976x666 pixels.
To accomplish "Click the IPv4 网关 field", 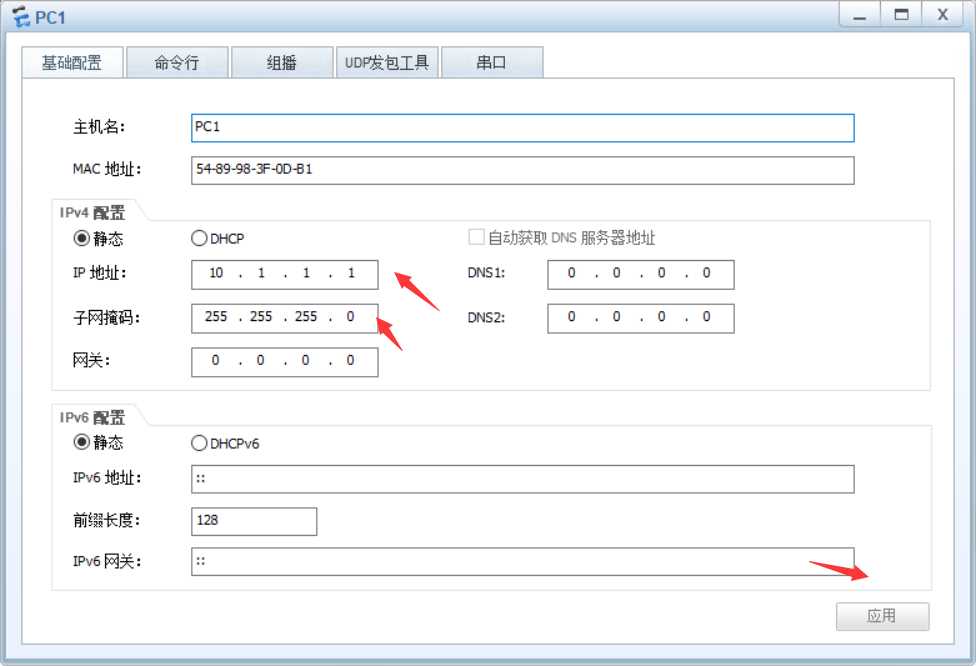I will tap(284, 362).
